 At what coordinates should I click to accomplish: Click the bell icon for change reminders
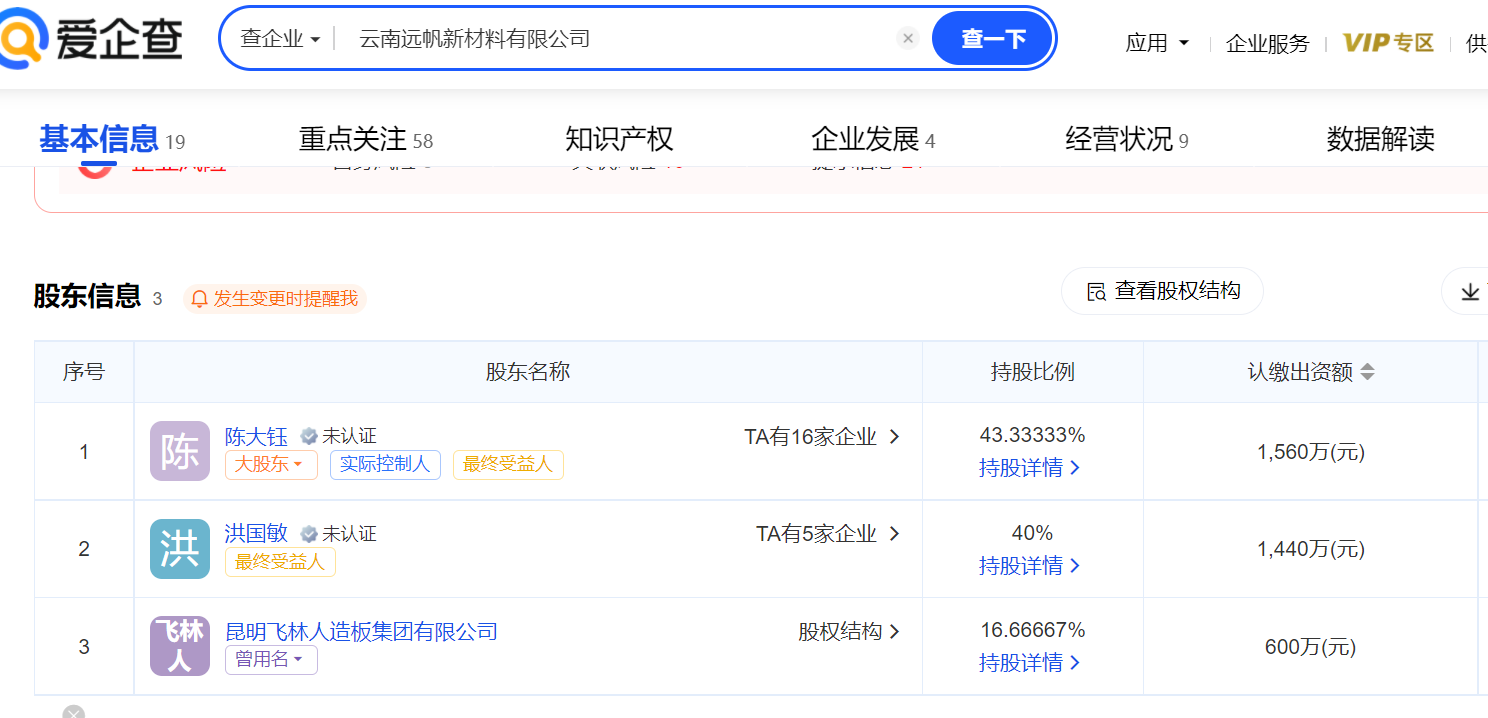point(199,298)
